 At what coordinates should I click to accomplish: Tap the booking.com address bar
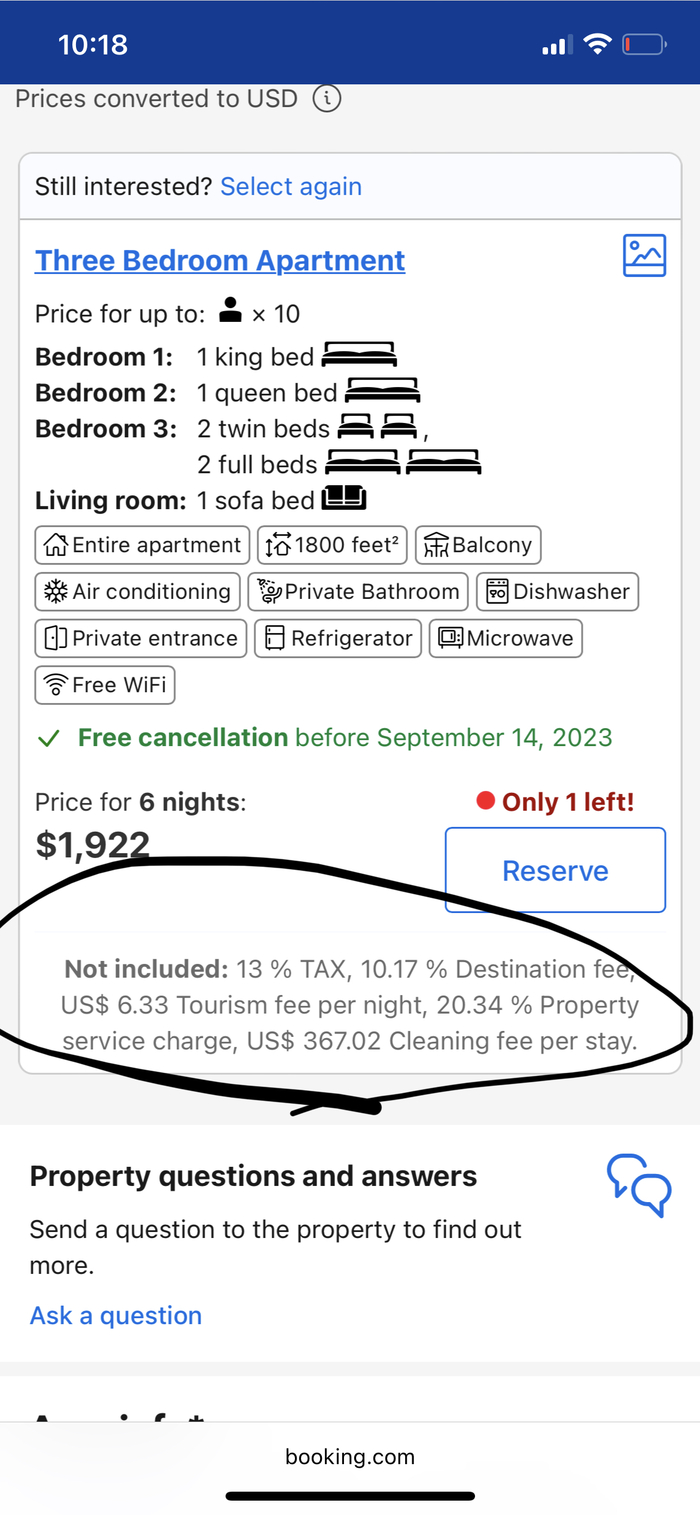click(x=350, y=1457)
